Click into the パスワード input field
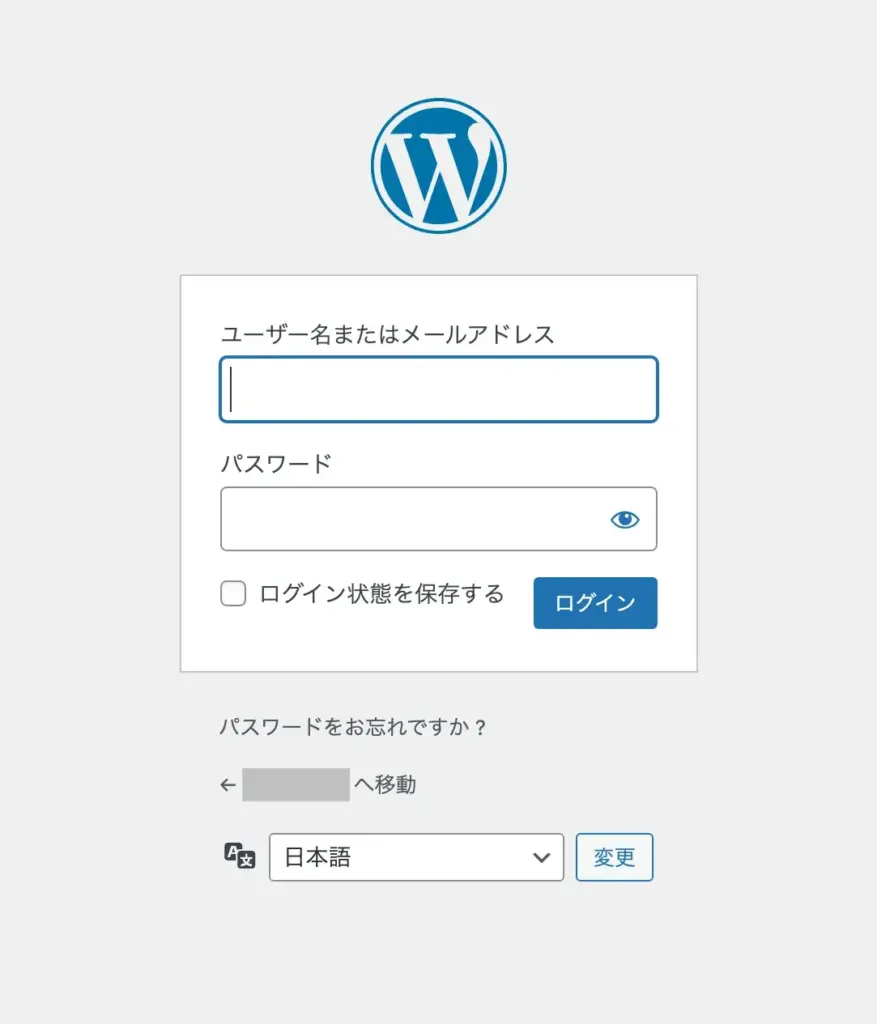Viewport: 877px width, 1024px height. tap(410, 519)
